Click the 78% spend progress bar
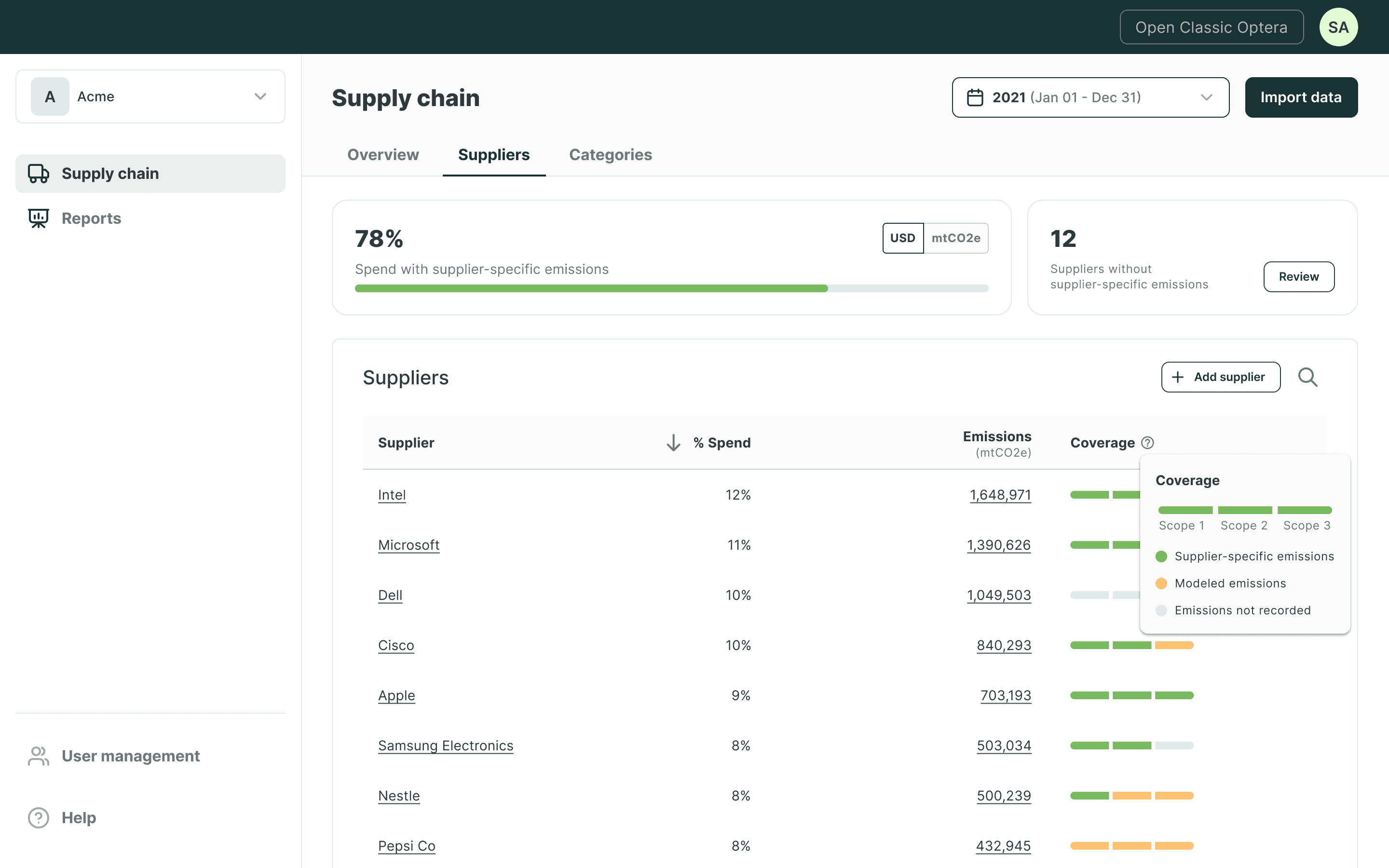Image resolution: width=1389 pixels, height=868 pixels. tap(671, 288)
